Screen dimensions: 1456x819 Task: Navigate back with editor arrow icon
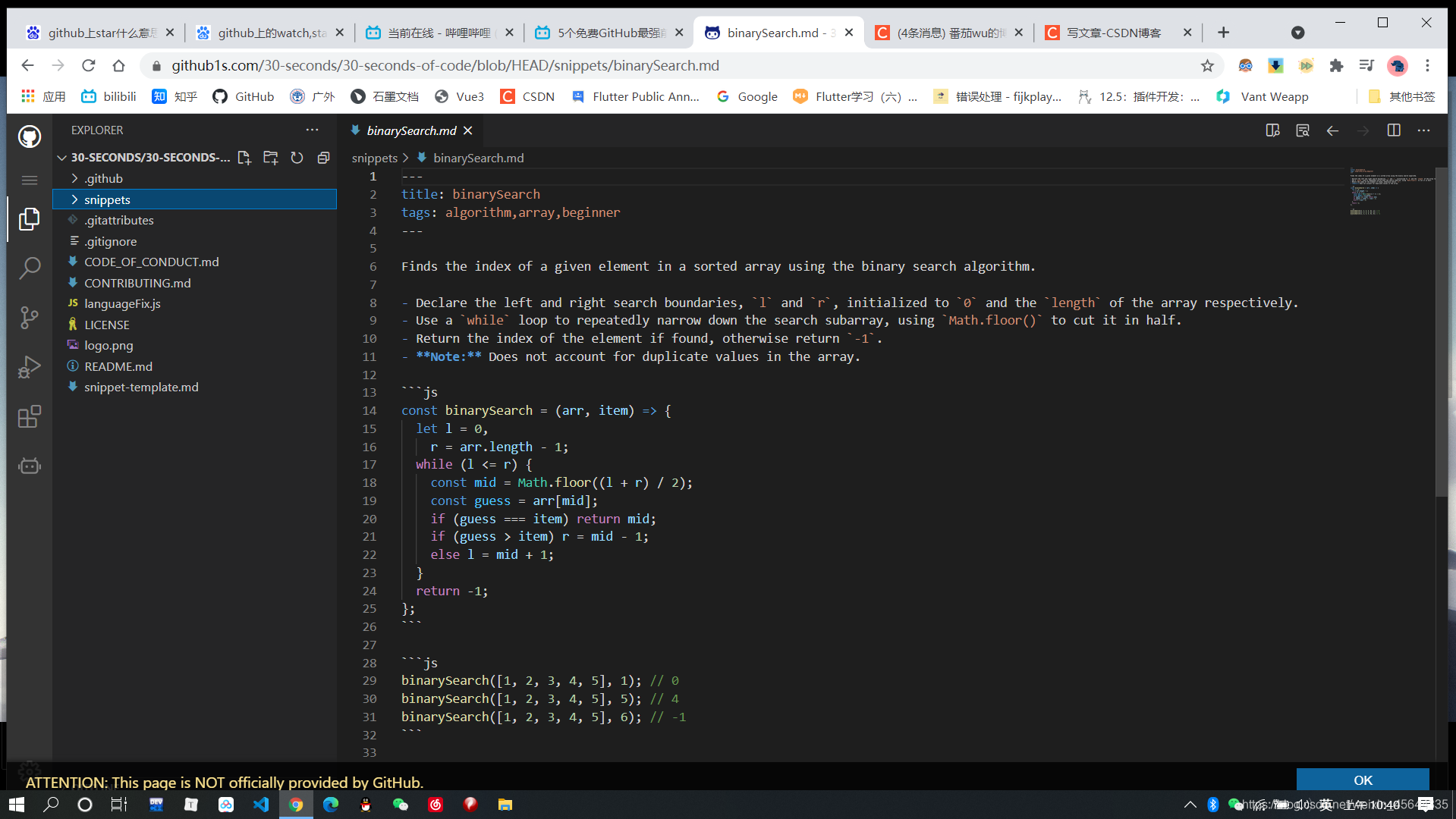(x=1332, y=130)
